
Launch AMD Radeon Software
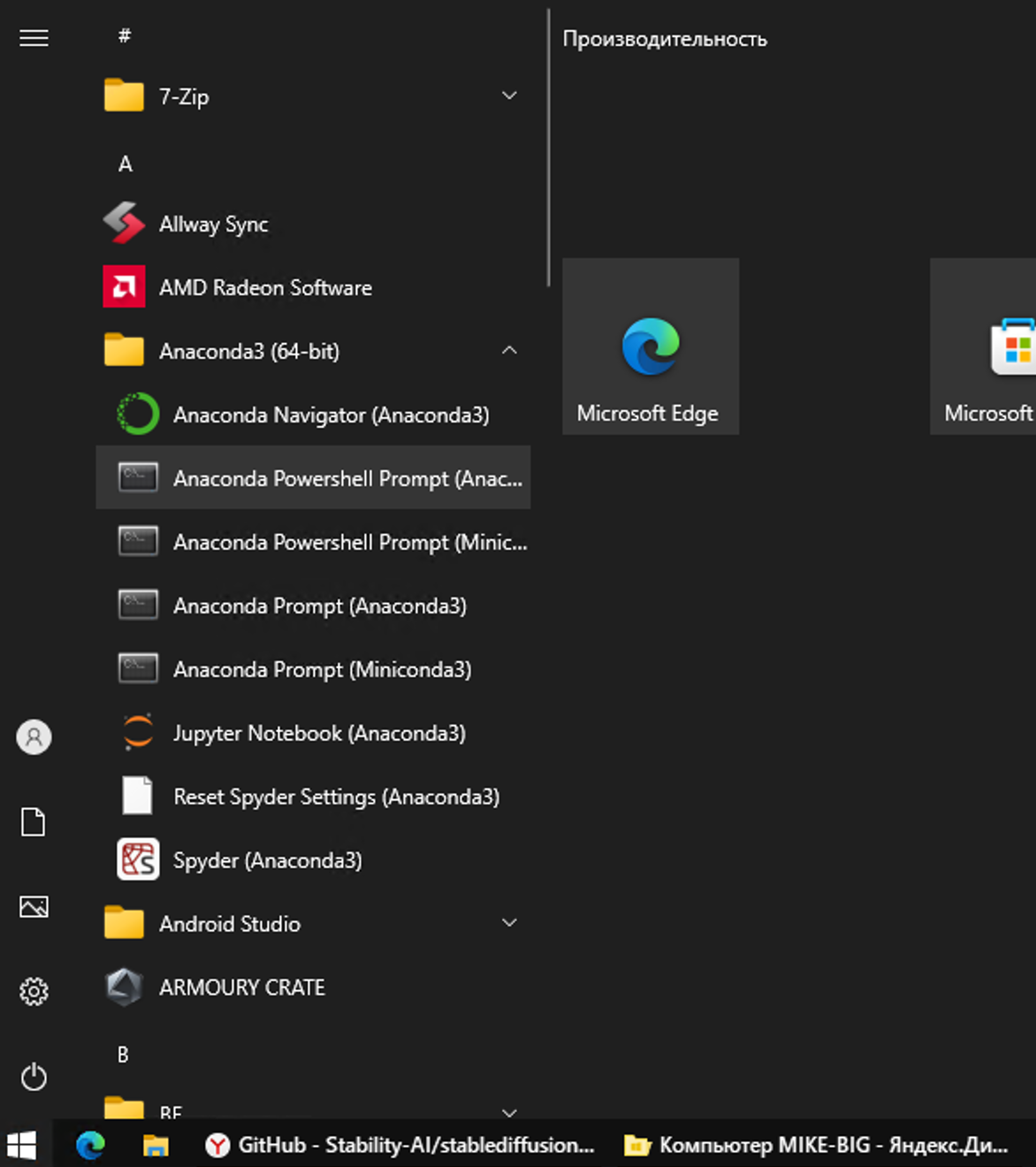point(264,287)
